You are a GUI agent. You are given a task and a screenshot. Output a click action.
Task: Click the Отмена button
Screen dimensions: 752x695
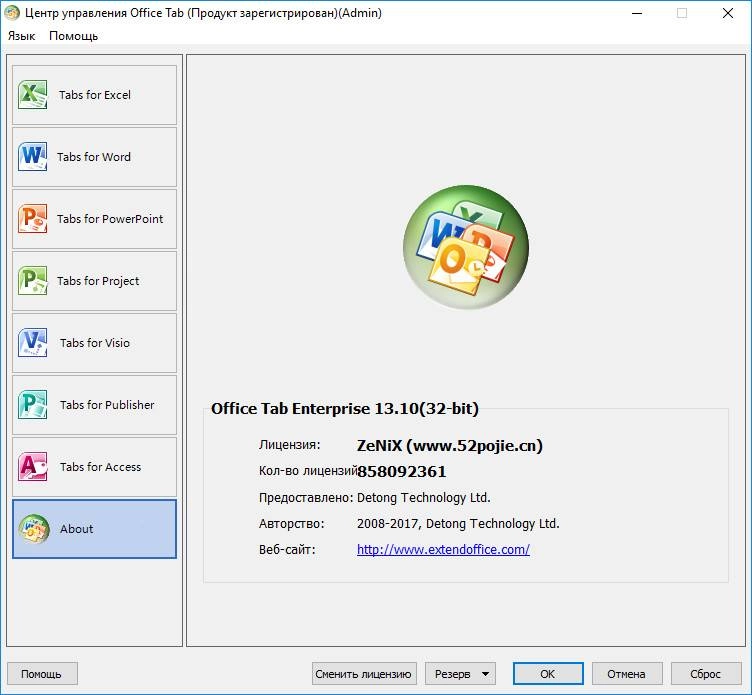[x=627, y=674]
